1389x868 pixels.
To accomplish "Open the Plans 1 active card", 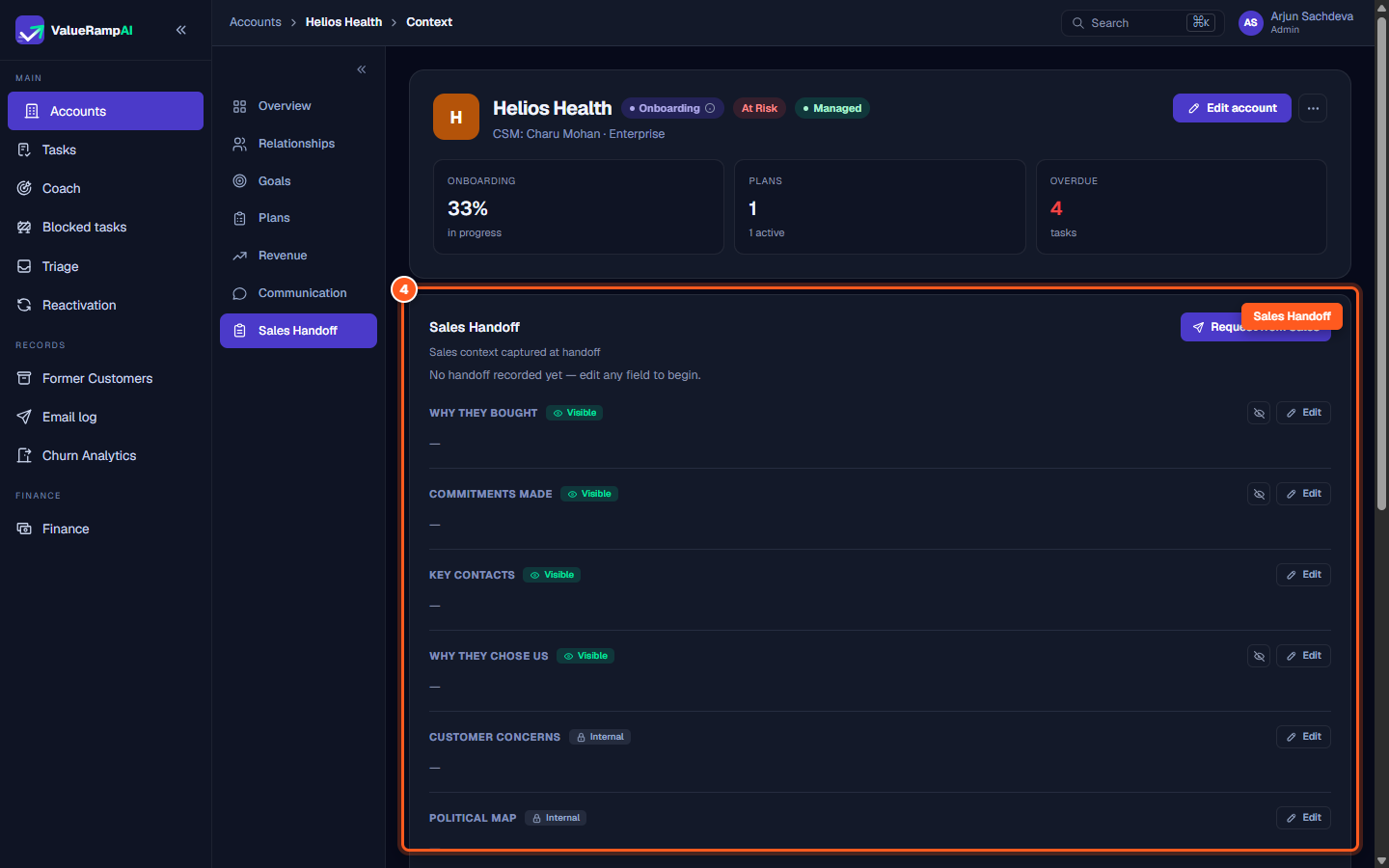I will 880,206.
